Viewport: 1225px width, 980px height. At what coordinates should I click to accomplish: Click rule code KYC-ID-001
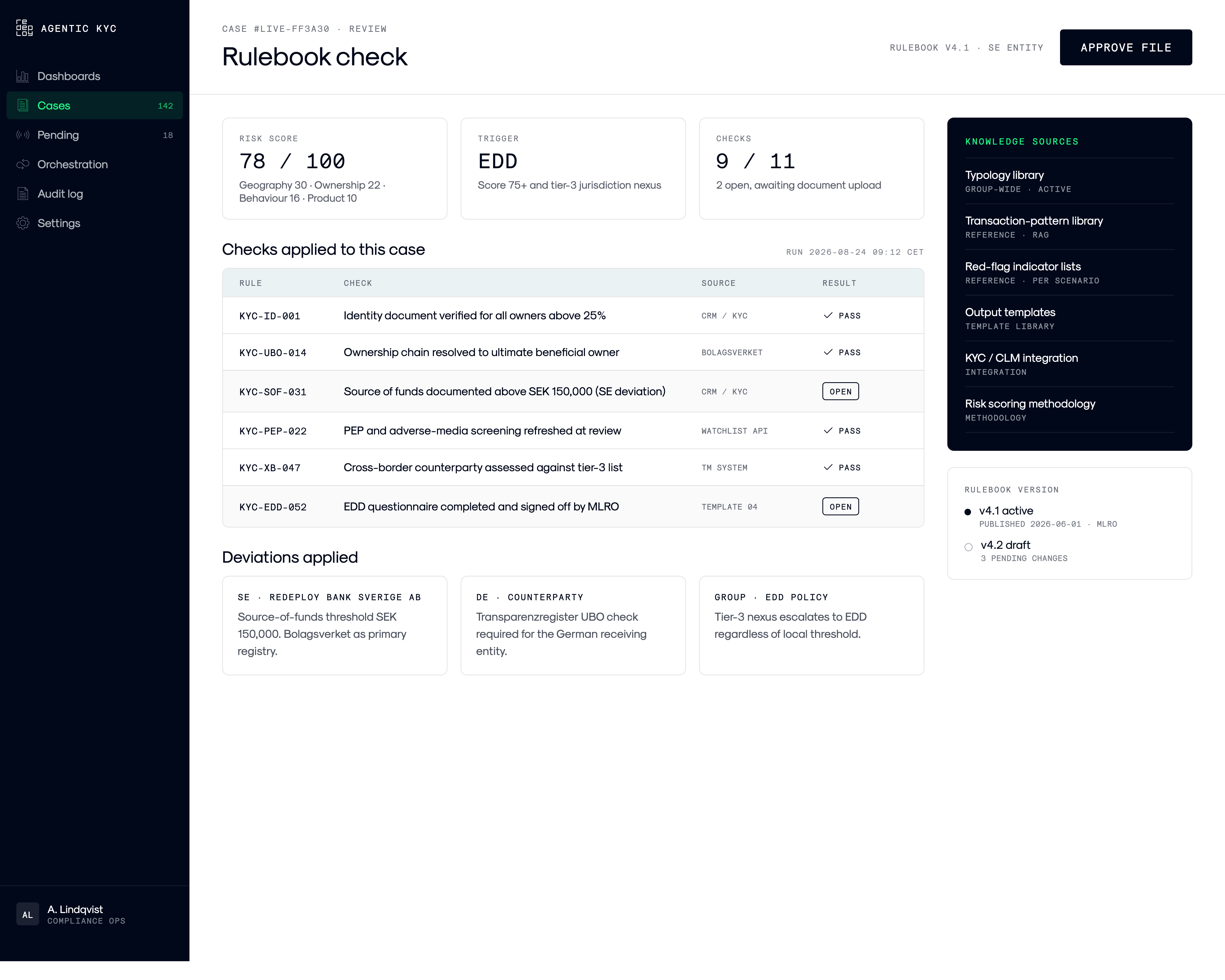270,316
